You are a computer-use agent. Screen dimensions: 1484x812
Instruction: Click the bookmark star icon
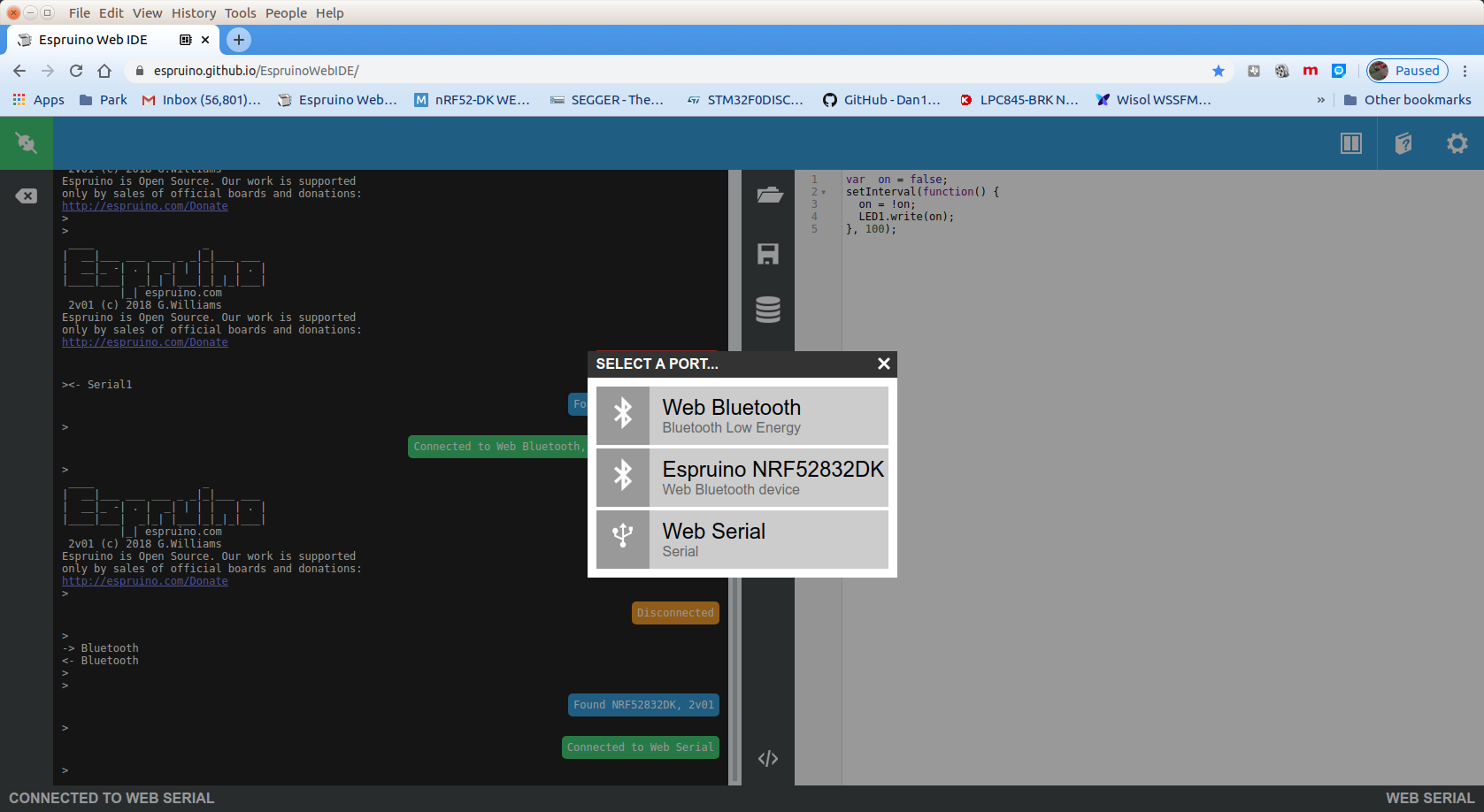tap(1219, 71)
